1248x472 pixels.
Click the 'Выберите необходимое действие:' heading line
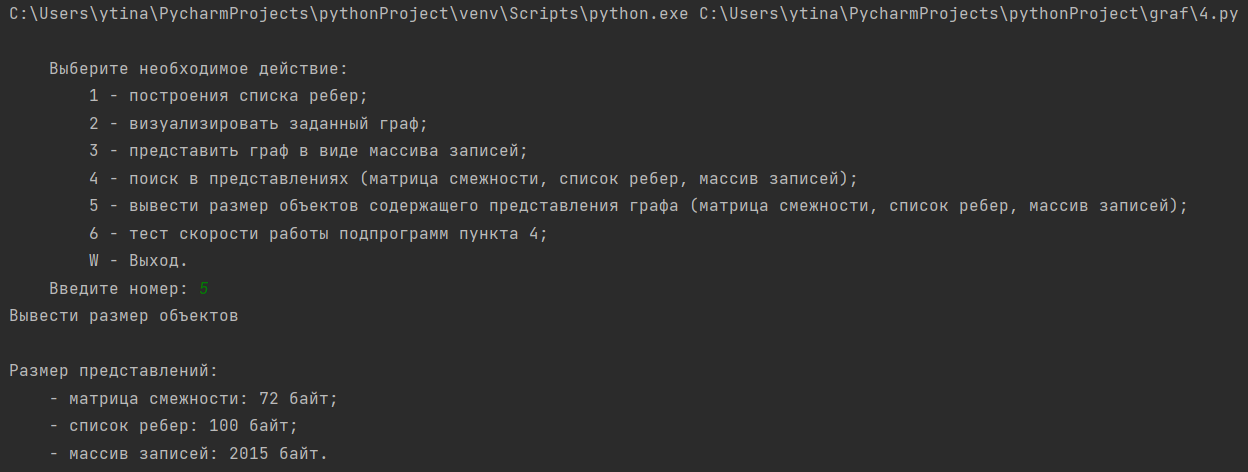[x=199, y=70]
